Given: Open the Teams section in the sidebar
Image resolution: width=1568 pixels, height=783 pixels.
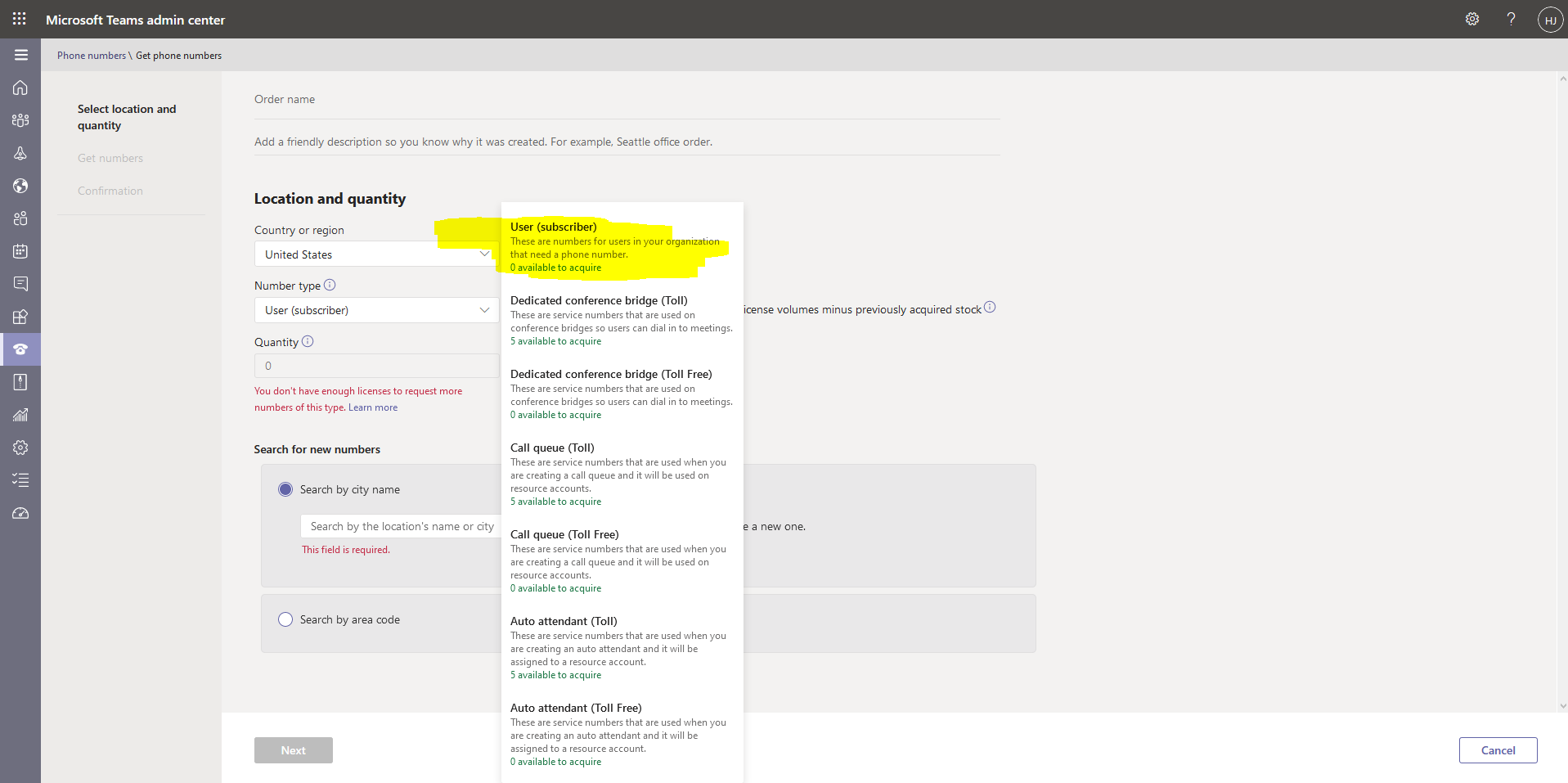Looking at the screenshot, I should coord(20,120).
